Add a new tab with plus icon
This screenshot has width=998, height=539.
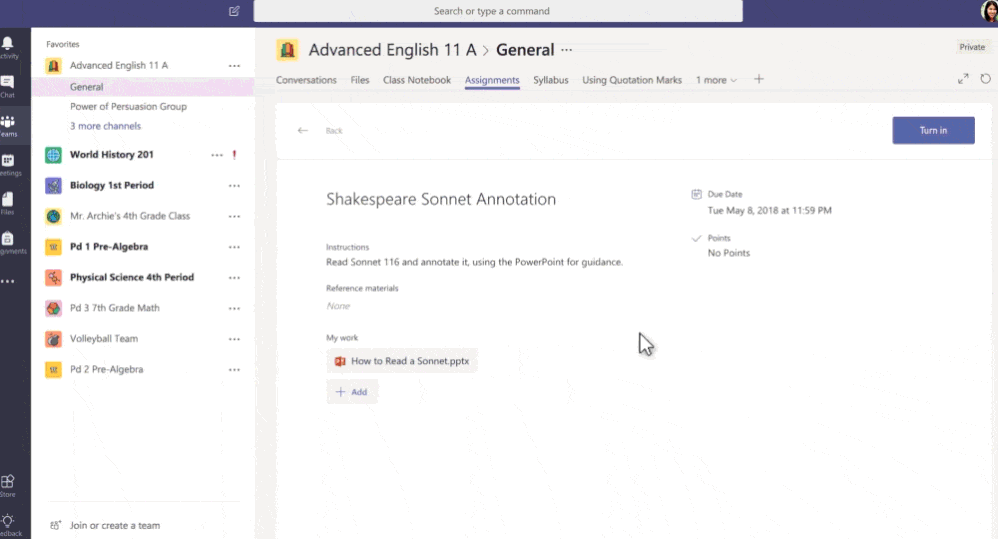click(759, 80)
